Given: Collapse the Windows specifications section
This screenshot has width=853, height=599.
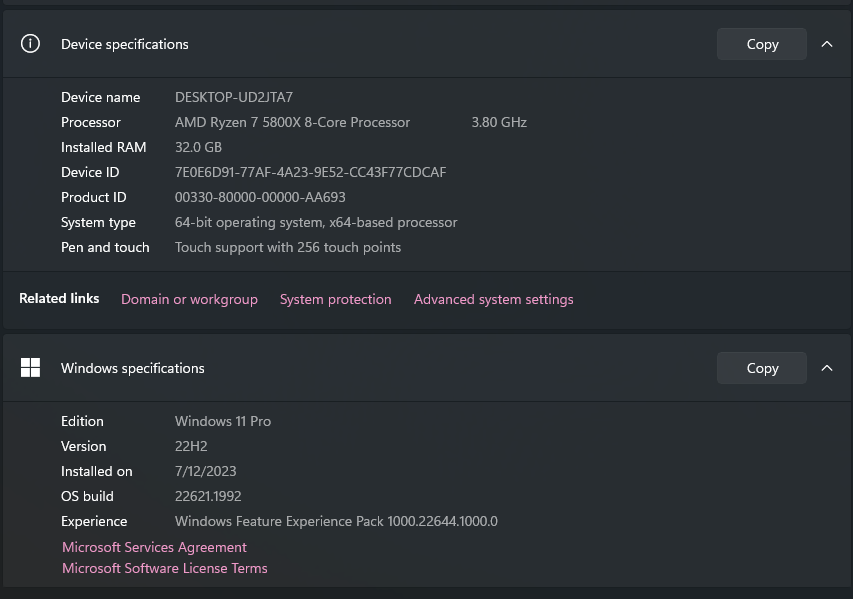Looking at the screenshot, I should [x=827, y=368].
